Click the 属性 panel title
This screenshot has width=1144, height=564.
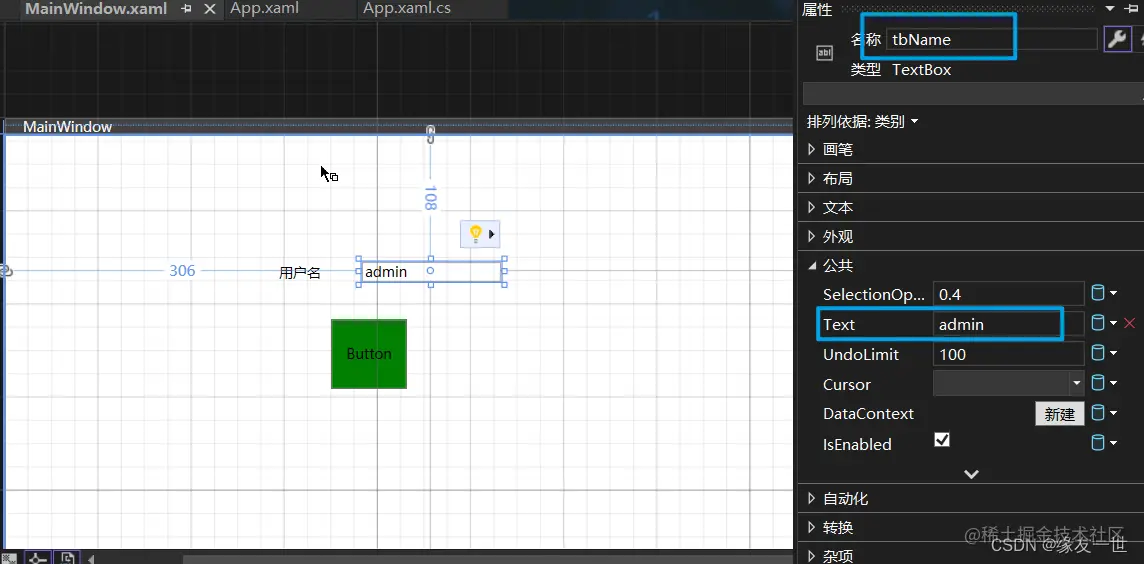(x=817, y=9)
